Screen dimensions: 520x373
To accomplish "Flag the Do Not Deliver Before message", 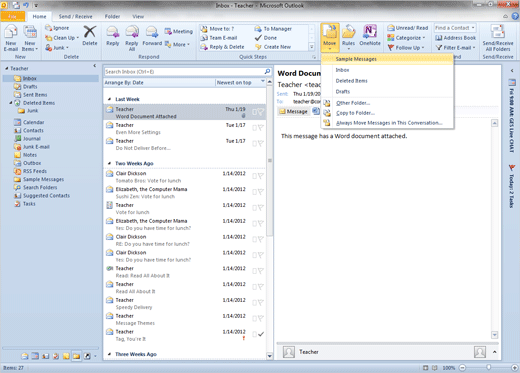I will (261, 144).
